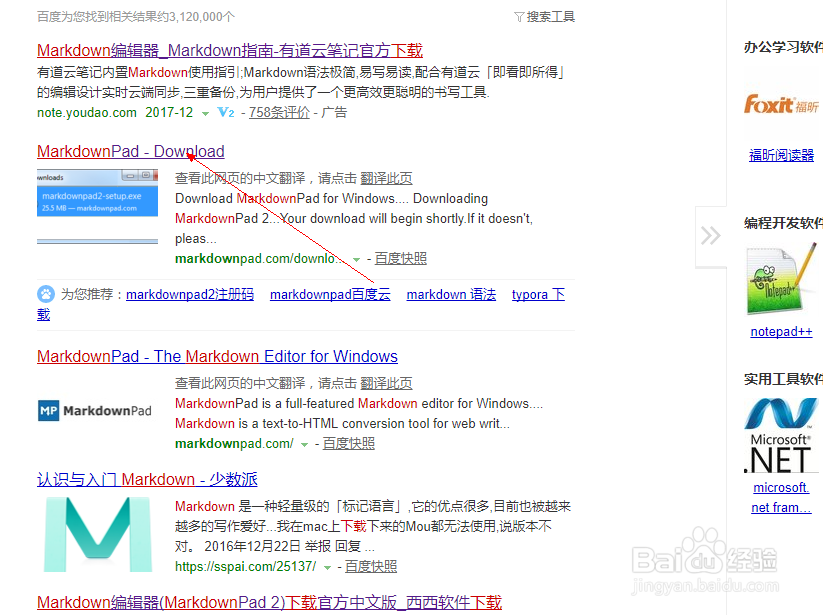Click the double-chevron sidebar collapse button
The width and height of the screenshot is (823, 615).
click(x=711, y=236)
